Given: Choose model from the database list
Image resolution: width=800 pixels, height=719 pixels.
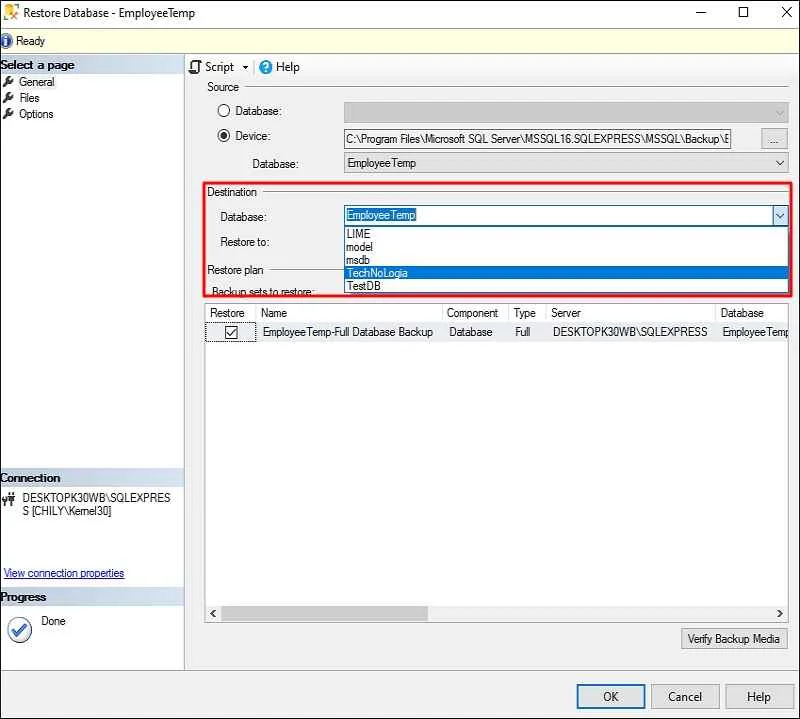Looking at the screenshot, I should tap(566, 247).
